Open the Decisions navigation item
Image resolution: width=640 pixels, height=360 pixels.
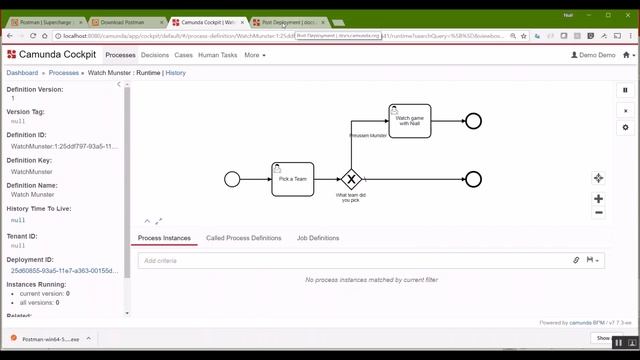click(155, 55)
